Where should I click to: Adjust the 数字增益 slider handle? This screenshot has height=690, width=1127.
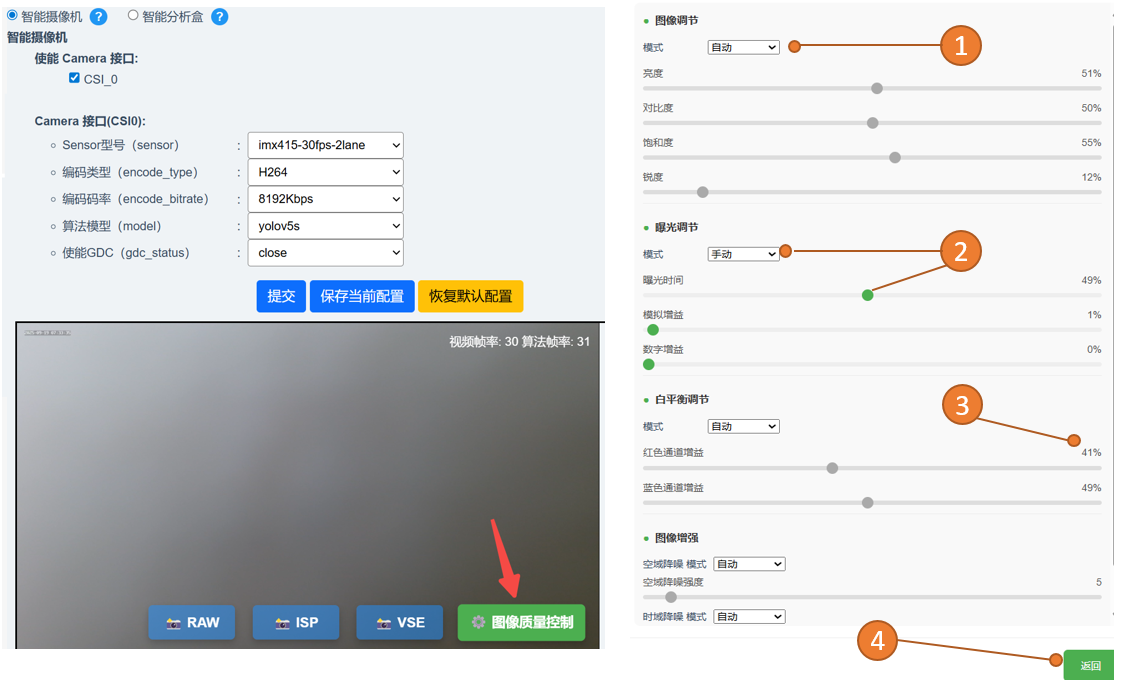[x=649, y=364]
